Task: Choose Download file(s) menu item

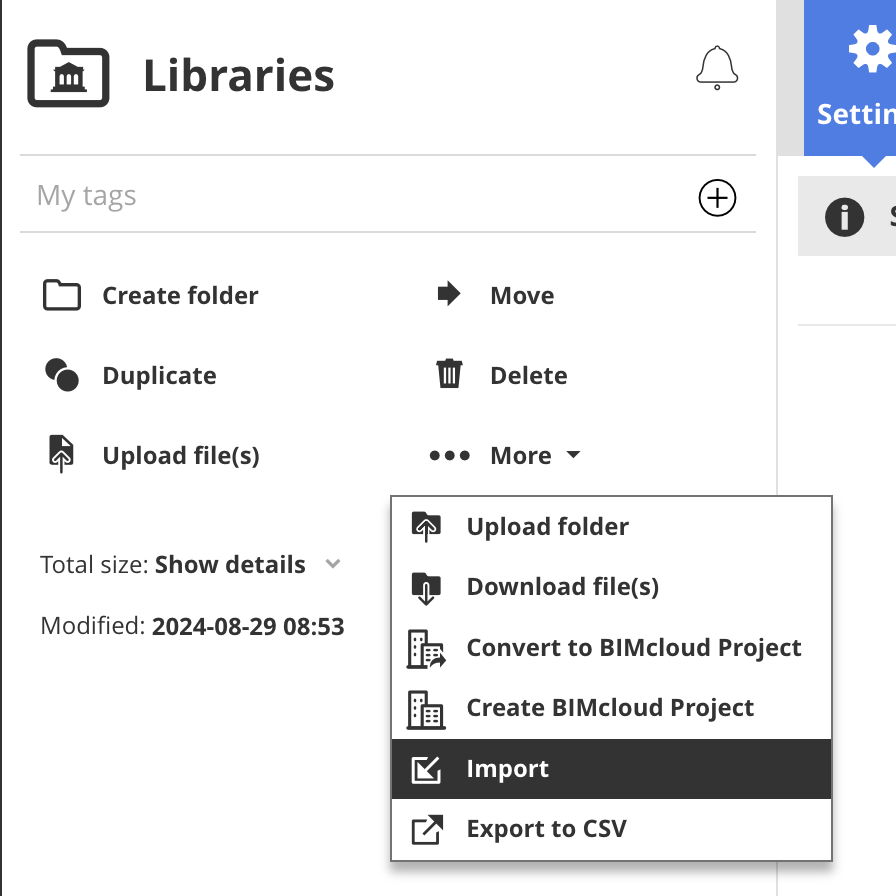Action: coord(562,587)
